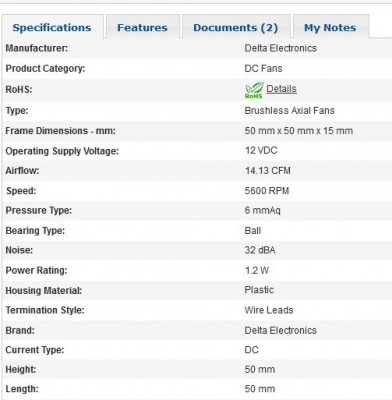This screenshot has height=400, width=392.
Task: Click the 'RoHS:' row label
Action: (x=19, y=89)
